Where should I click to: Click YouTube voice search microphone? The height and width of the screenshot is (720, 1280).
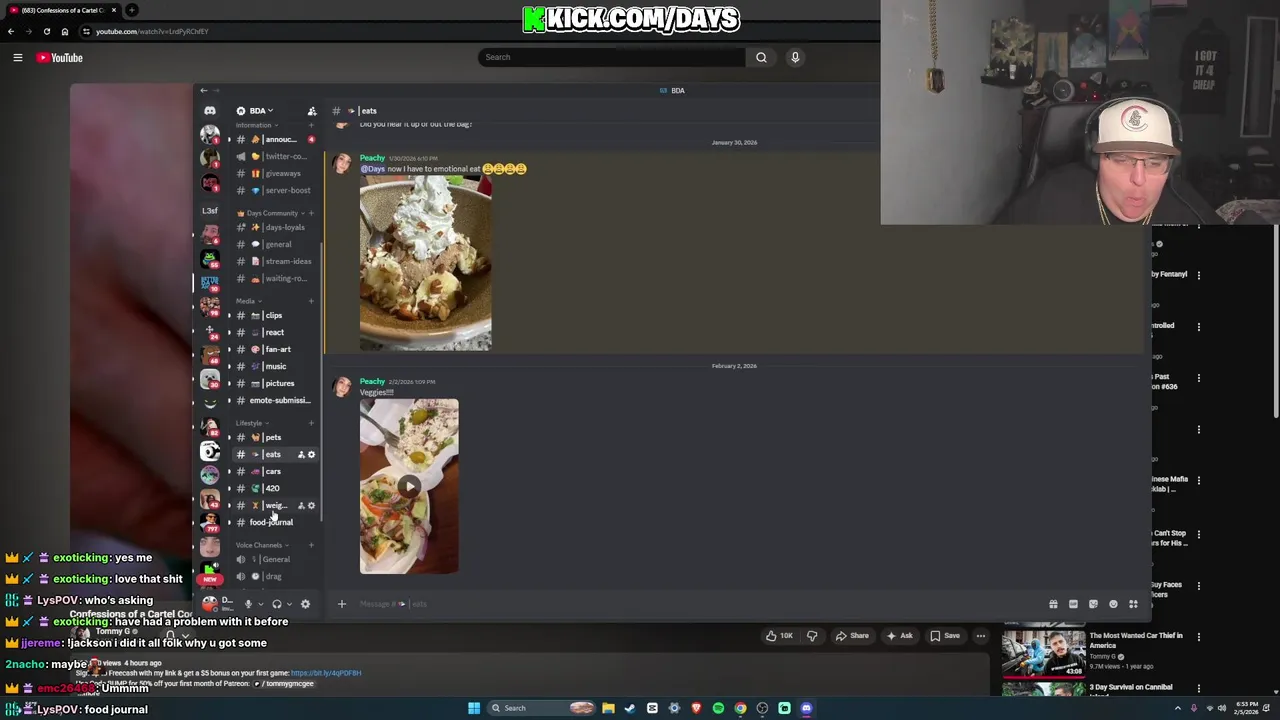tap(795, 57)
